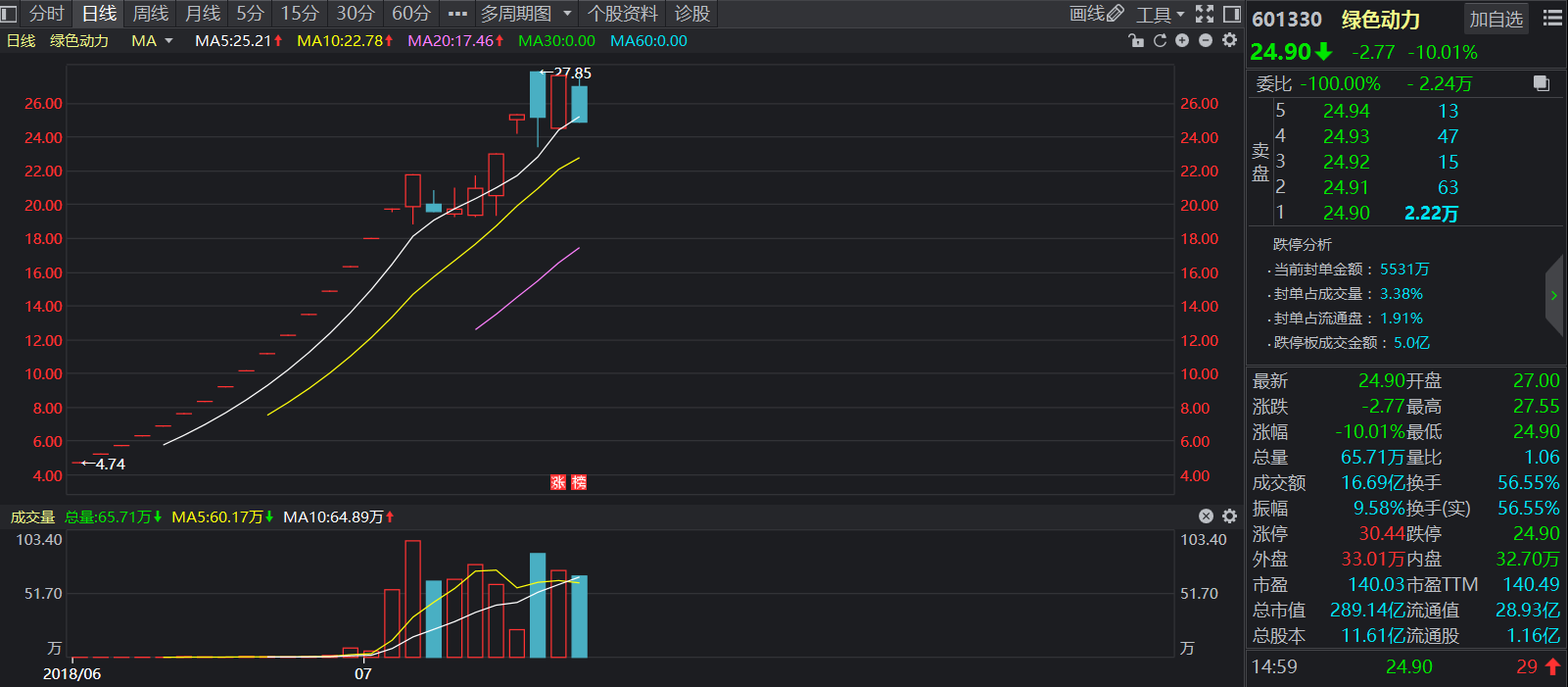Open main chart settings gear
1568x687 pixels.
(1230, 40)
